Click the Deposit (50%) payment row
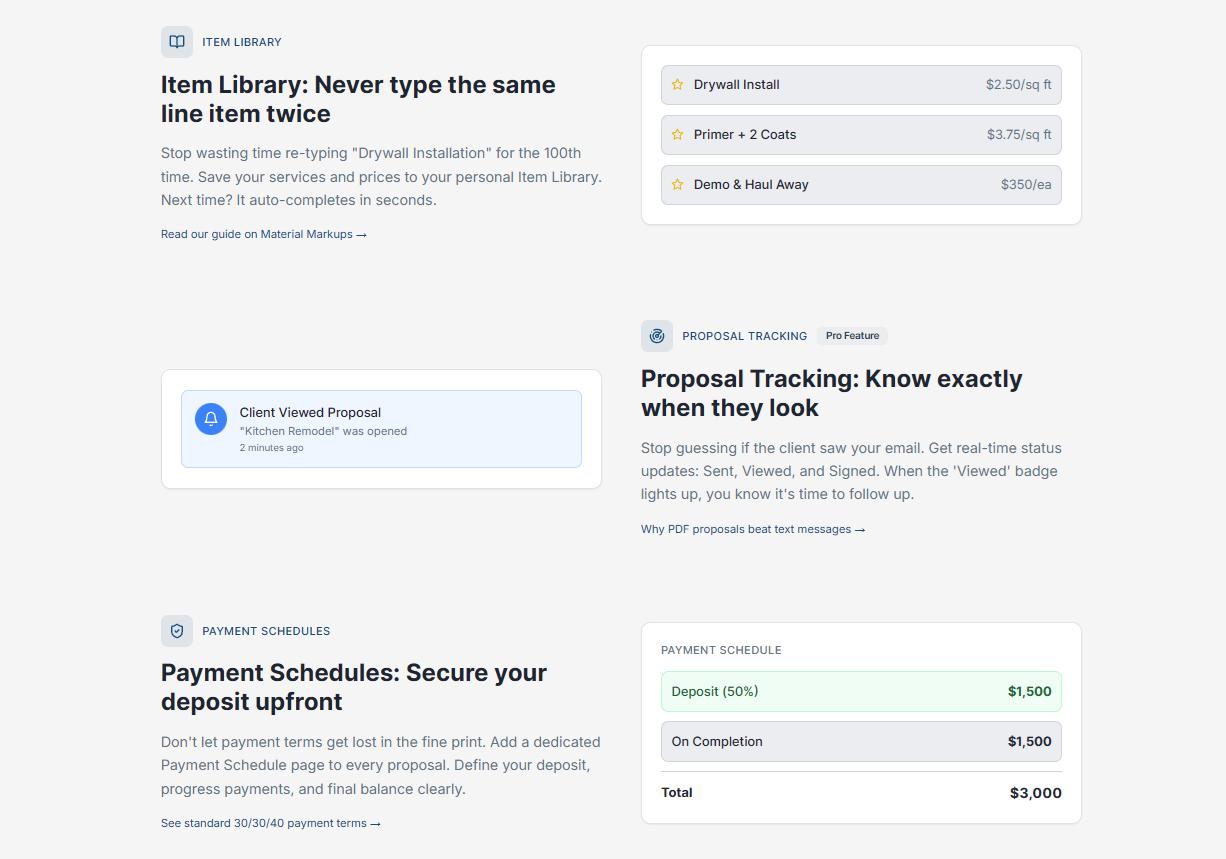1226x859 pixels. tap(861, 692)
